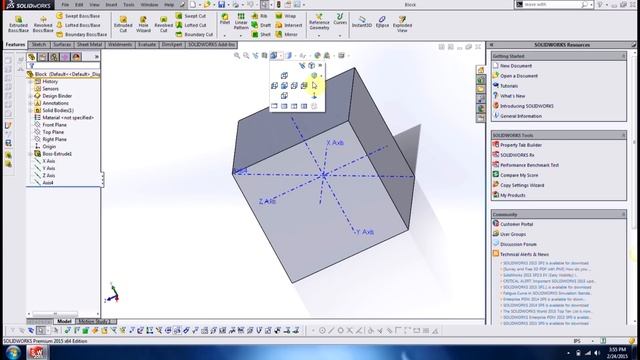The image size is (640, 360).
Task: Choose the Swept Boss/Base tool
Action: (78, 16)
